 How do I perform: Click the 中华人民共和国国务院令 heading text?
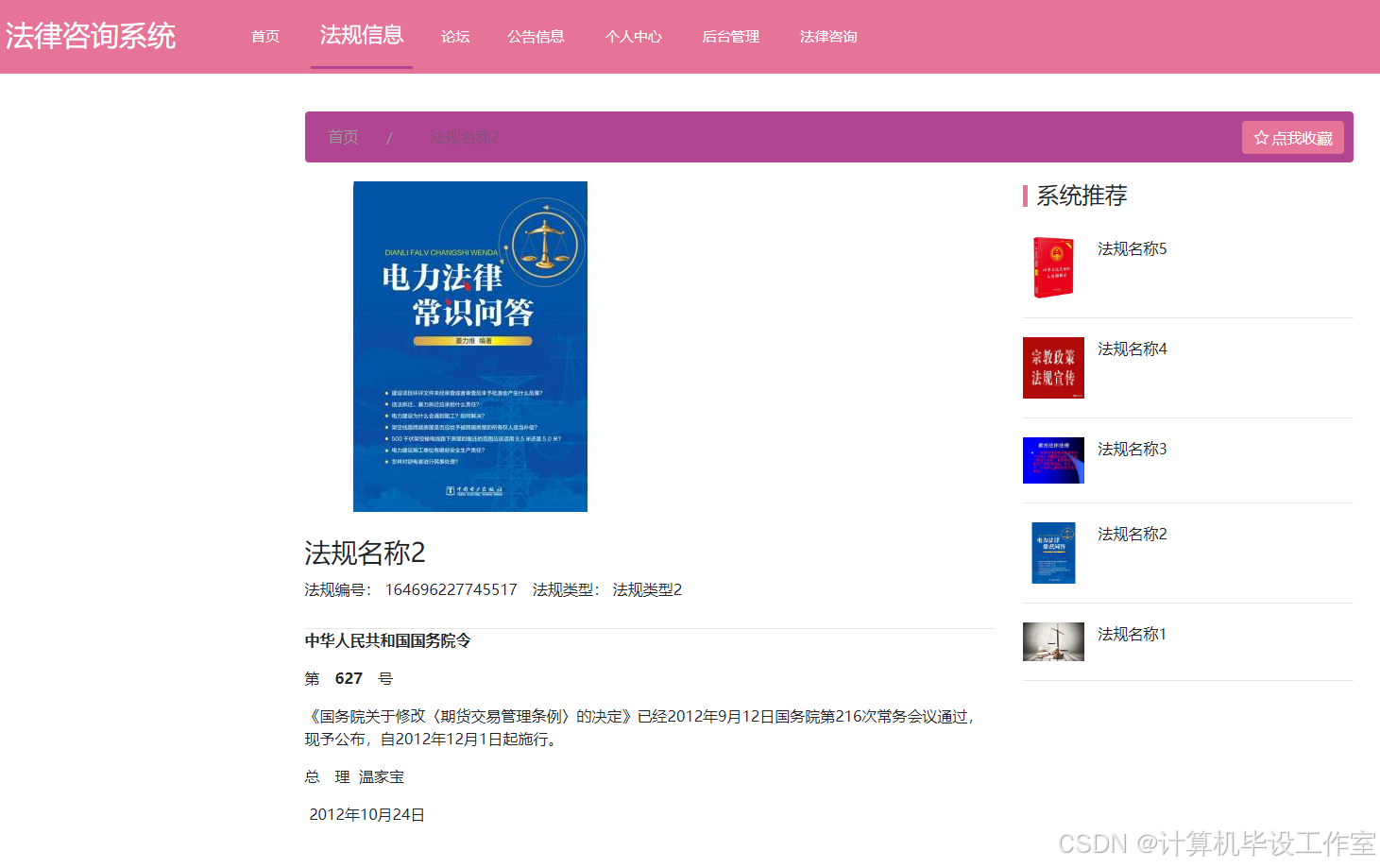click(387, 640)
